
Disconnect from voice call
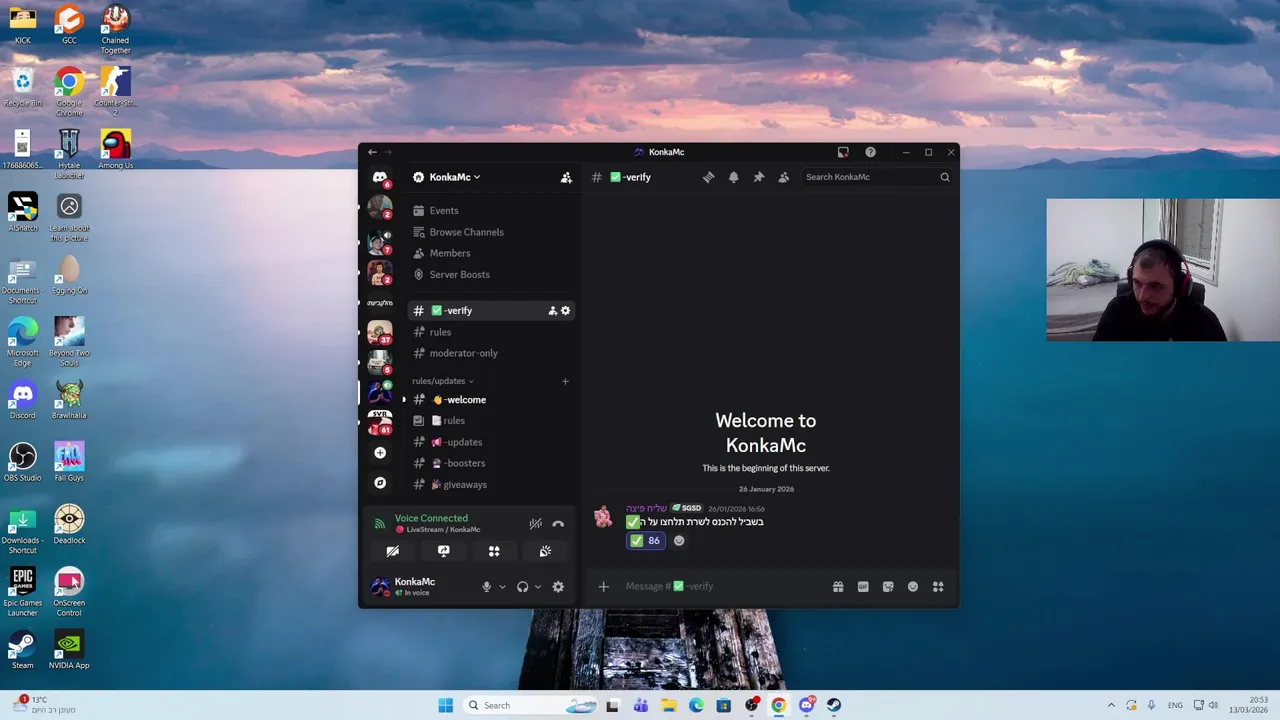(x=558, y=524)
